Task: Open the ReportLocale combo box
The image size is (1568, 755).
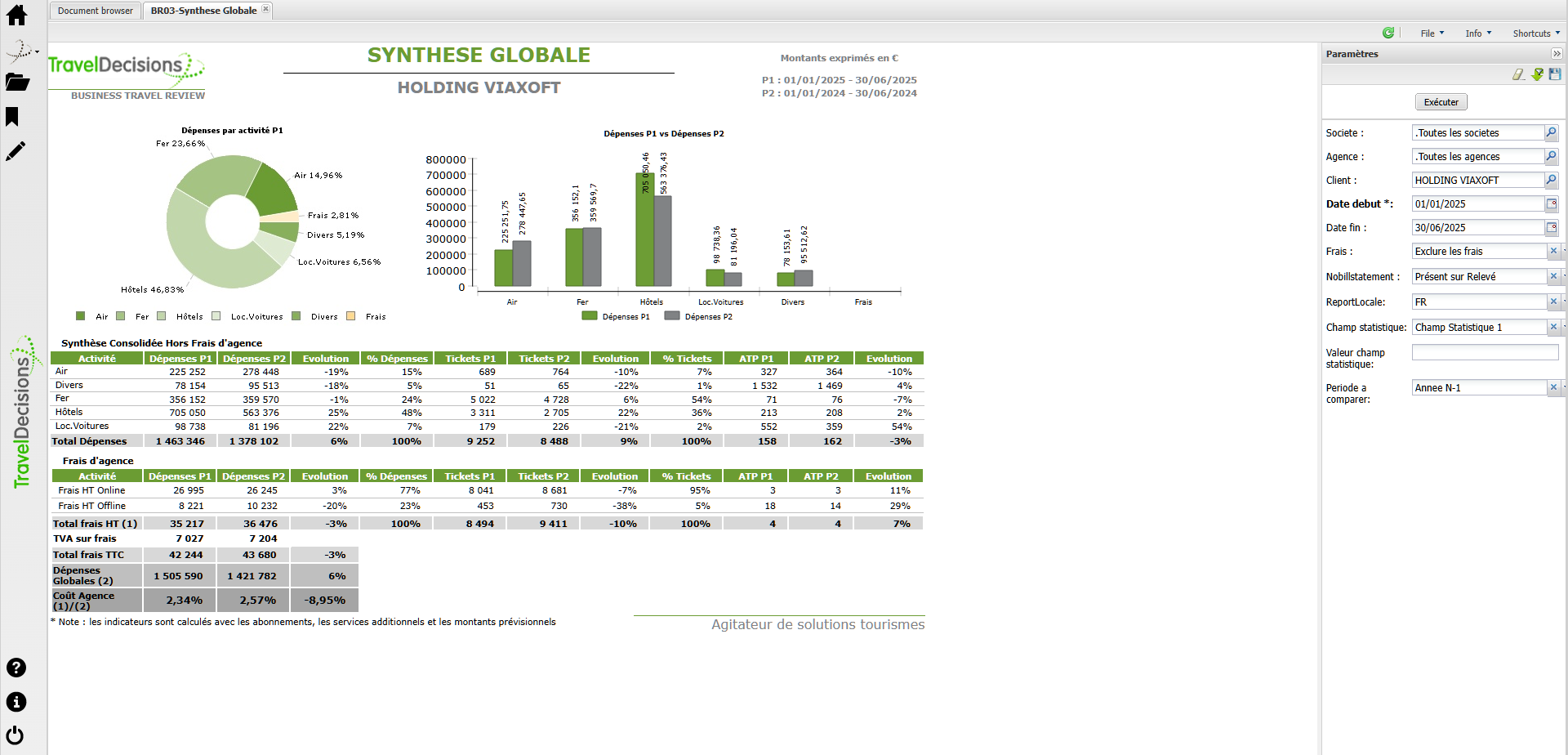Action: [x=1479, y=302]
